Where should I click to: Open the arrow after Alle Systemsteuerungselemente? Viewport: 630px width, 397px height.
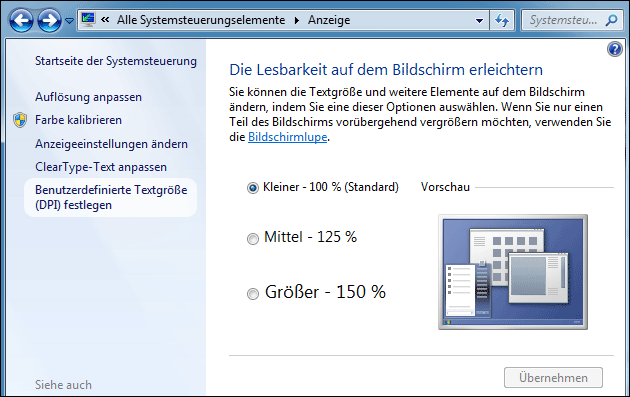297,20
